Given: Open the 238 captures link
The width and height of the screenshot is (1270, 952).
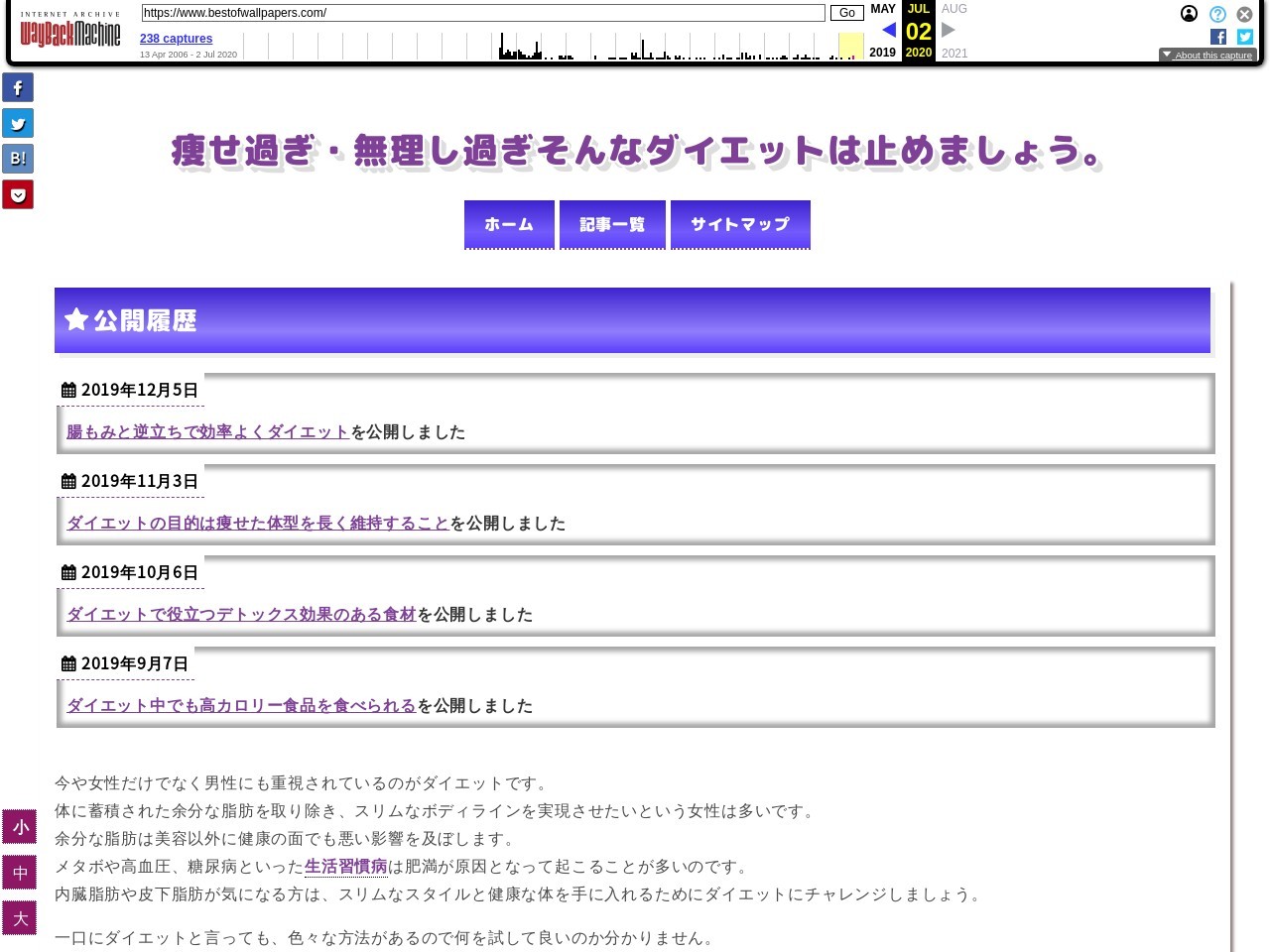Looking at the screenshot, I should (x=176, y=39).
